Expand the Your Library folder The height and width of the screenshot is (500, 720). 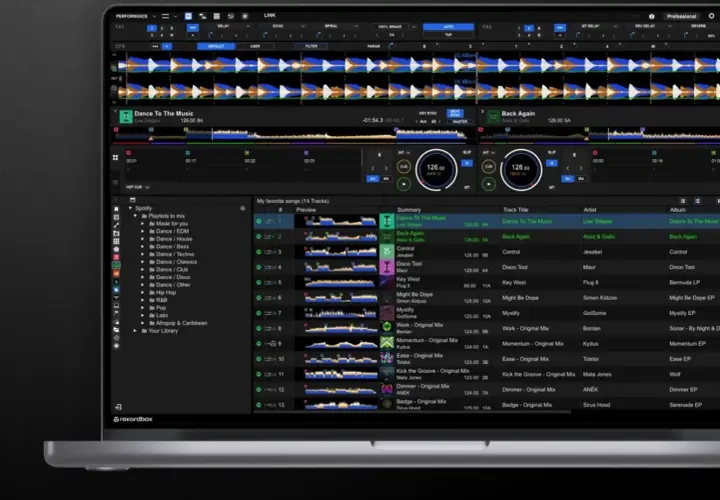point(135,331)
